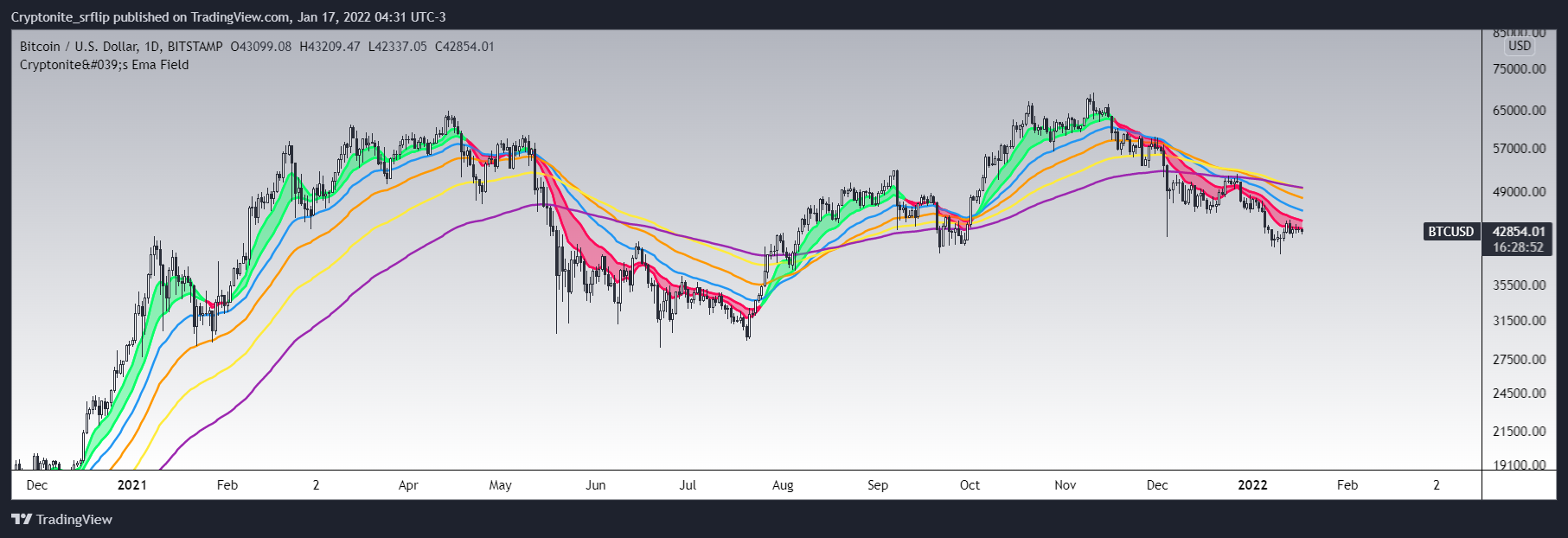The height and width of the screenshot is (538, 1568).
Task: Click the 57000.00 price axis label
Action: 1520,149
